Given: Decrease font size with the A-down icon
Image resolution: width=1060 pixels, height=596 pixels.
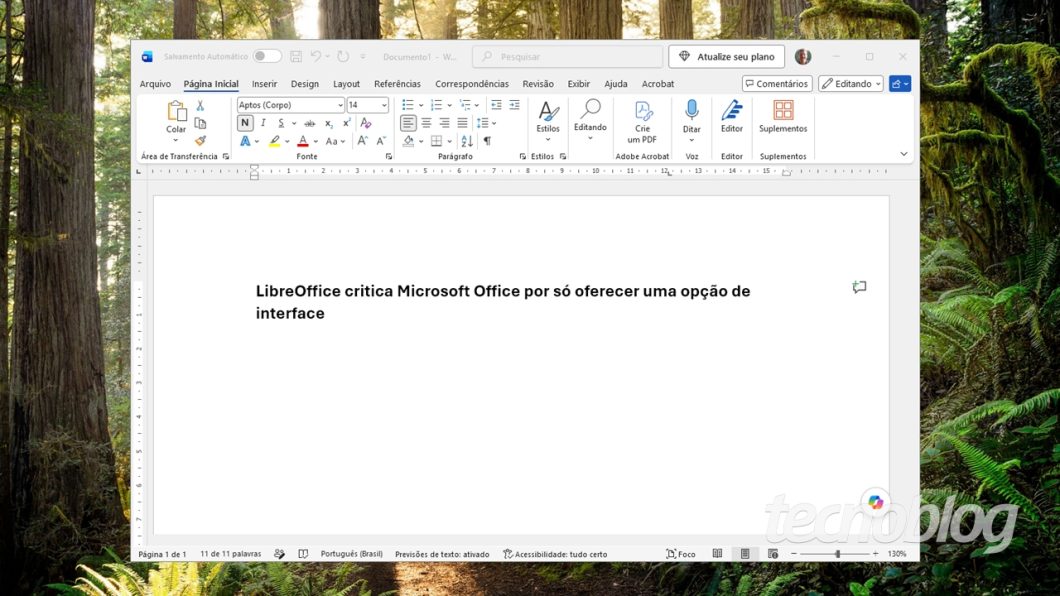Looking at the screenshot, I should click(381, 141).
